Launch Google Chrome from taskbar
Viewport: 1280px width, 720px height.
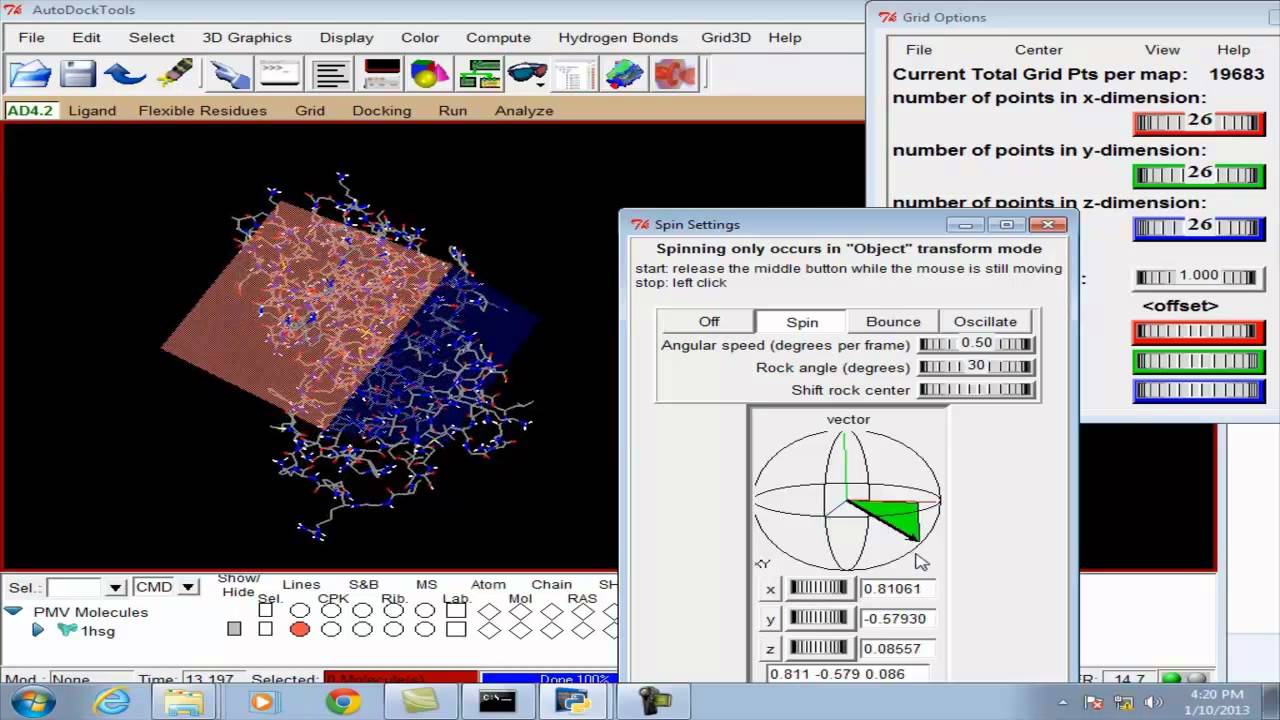[x=342, y=702]
